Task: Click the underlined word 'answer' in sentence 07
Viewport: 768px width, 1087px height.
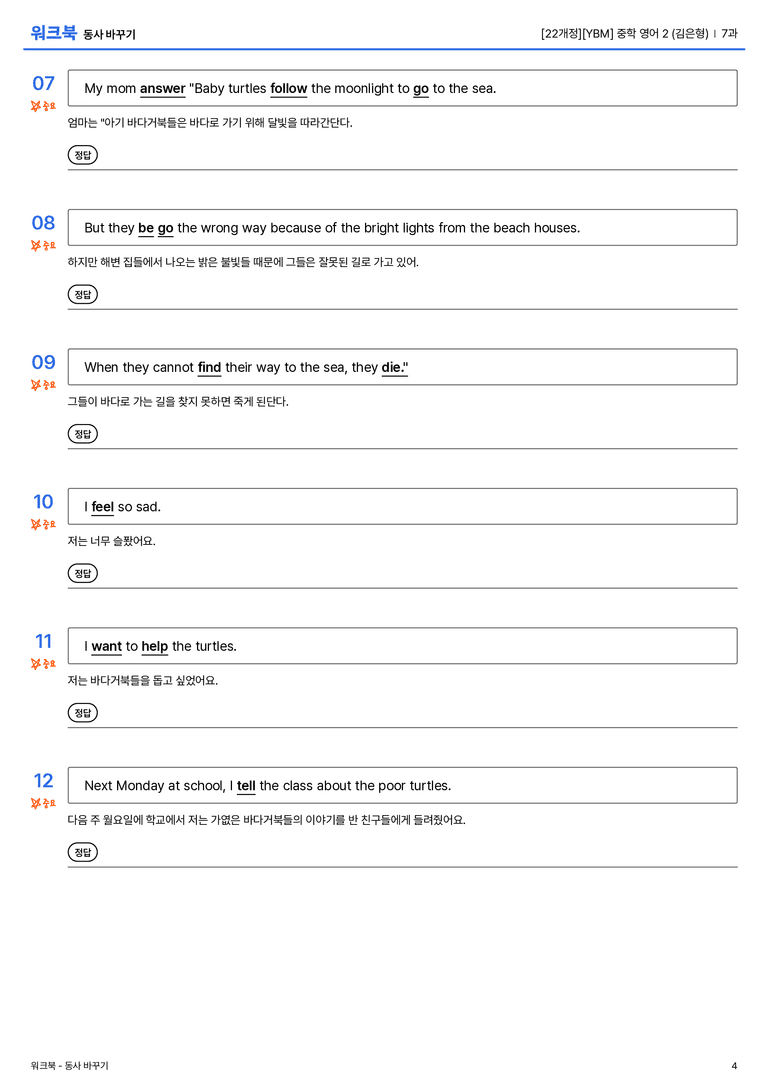Action: coord(162,89)
